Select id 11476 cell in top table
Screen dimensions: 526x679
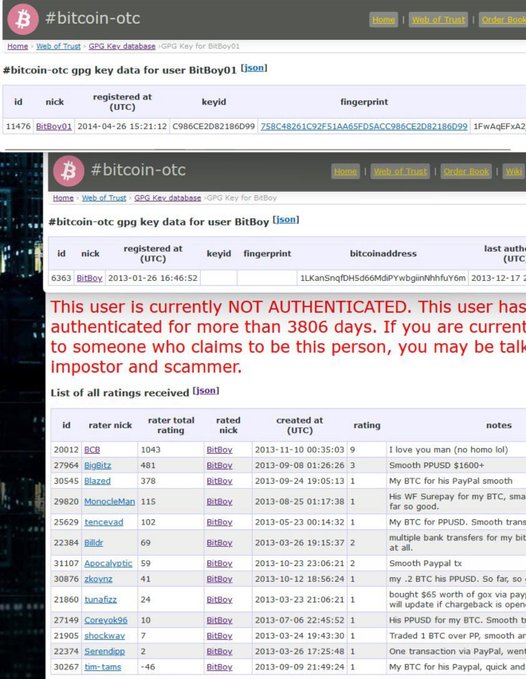[18, 126]
